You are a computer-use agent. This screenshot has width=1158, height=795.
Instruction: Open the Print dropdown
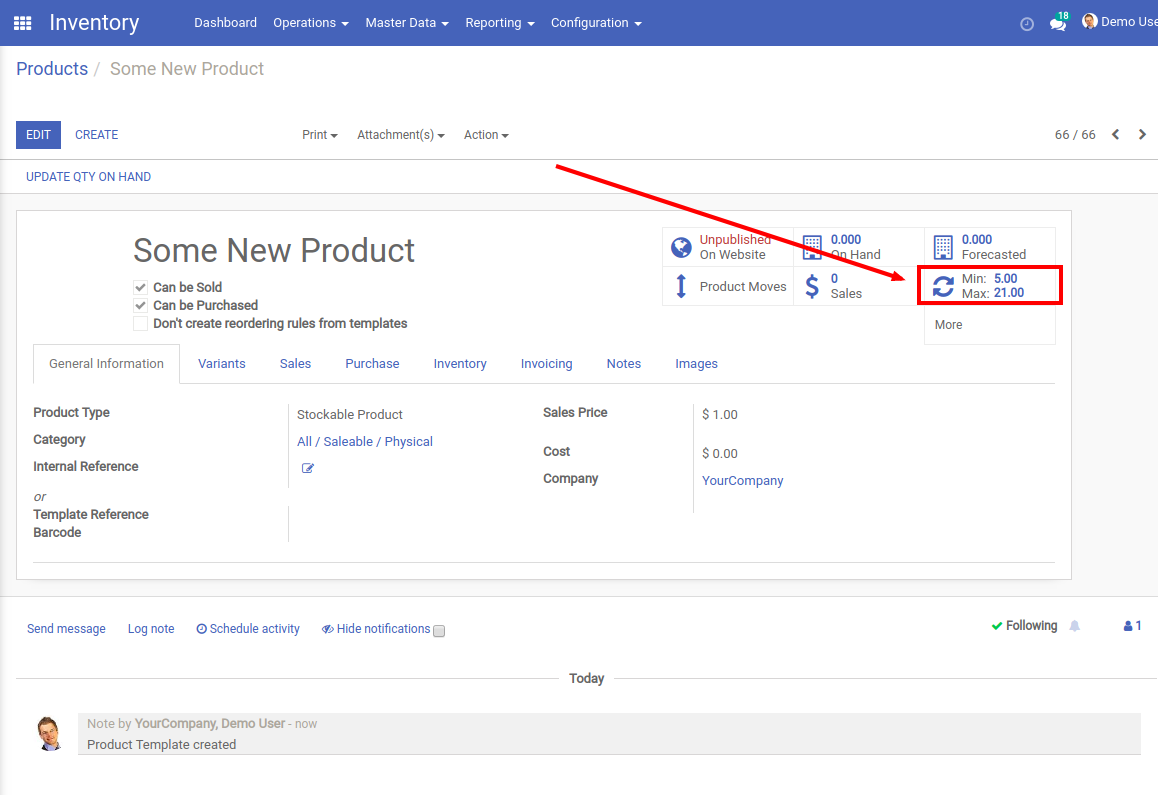click(x=319, y=134)
